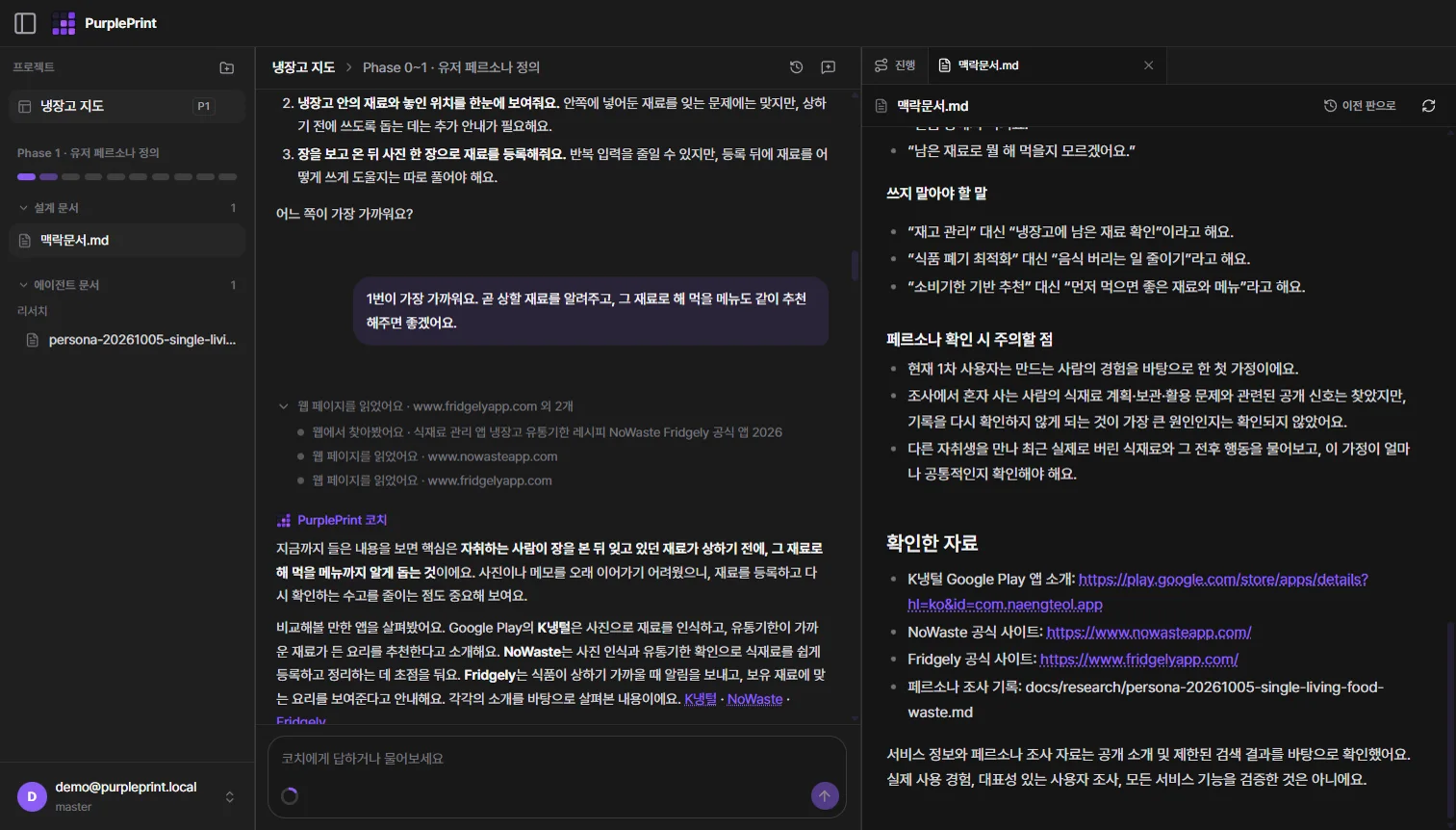The image size is (1456, 830).
Task: Close the 맥락문서.md tab
Action: pos(1148,65)
